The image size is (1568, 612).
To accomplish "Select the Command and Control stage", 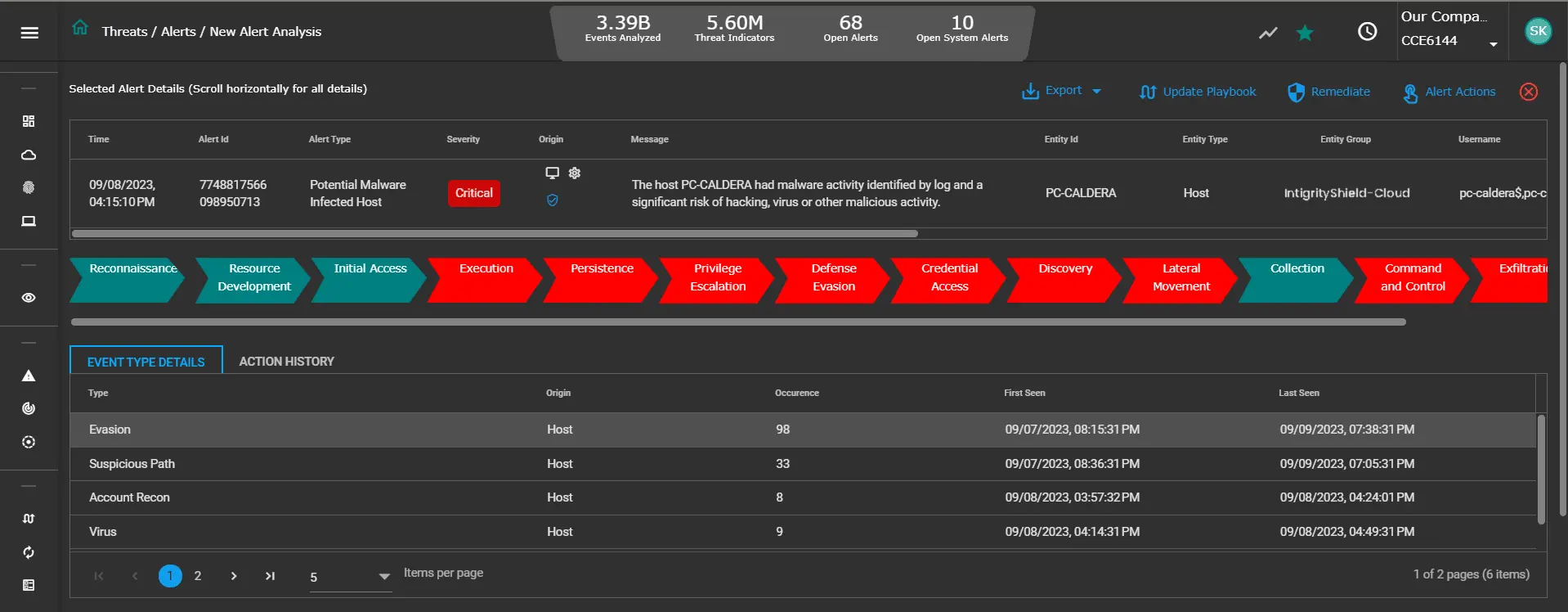I will coord(1413,280).
